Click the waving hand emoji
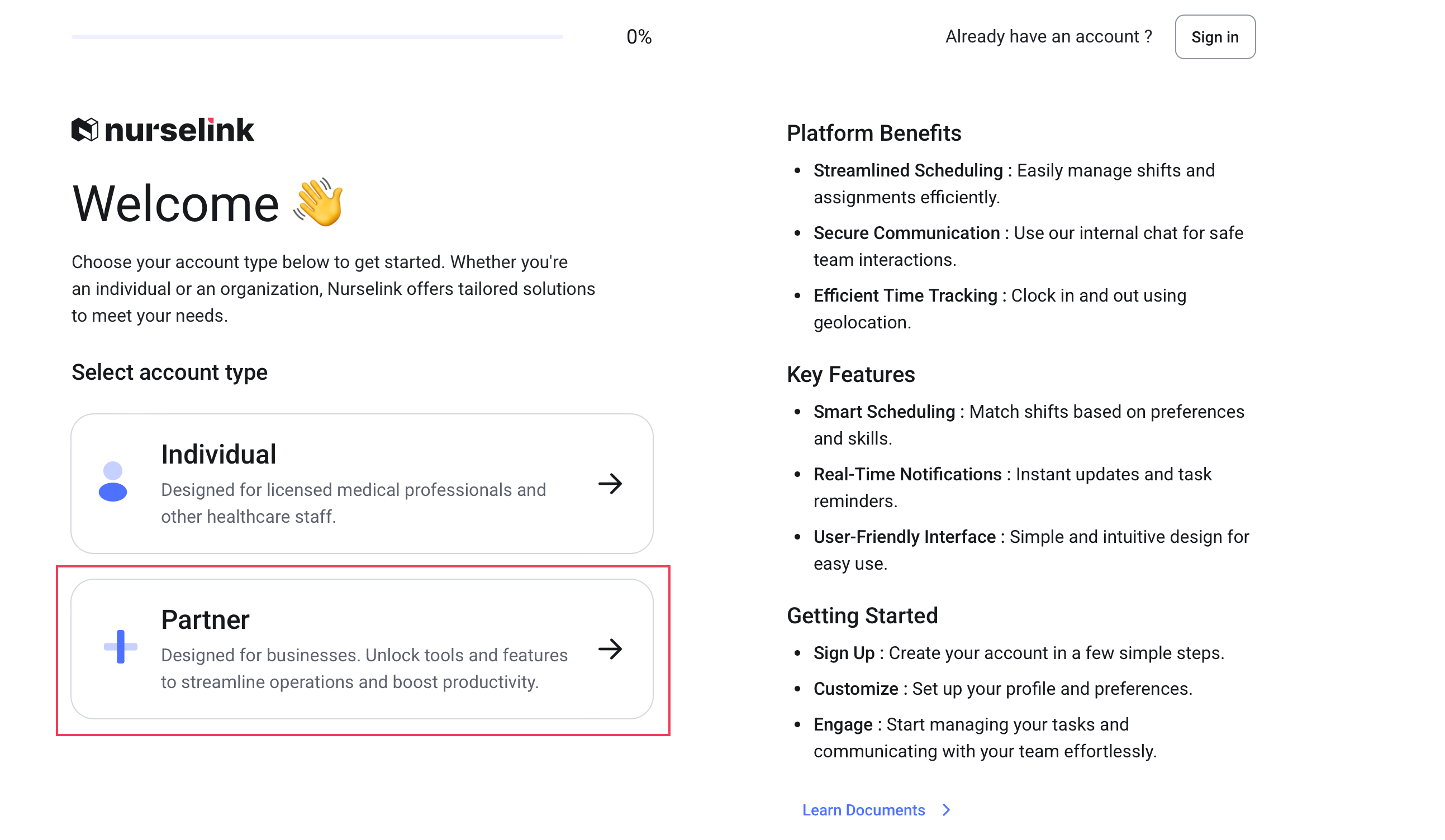 click(319, 202)
